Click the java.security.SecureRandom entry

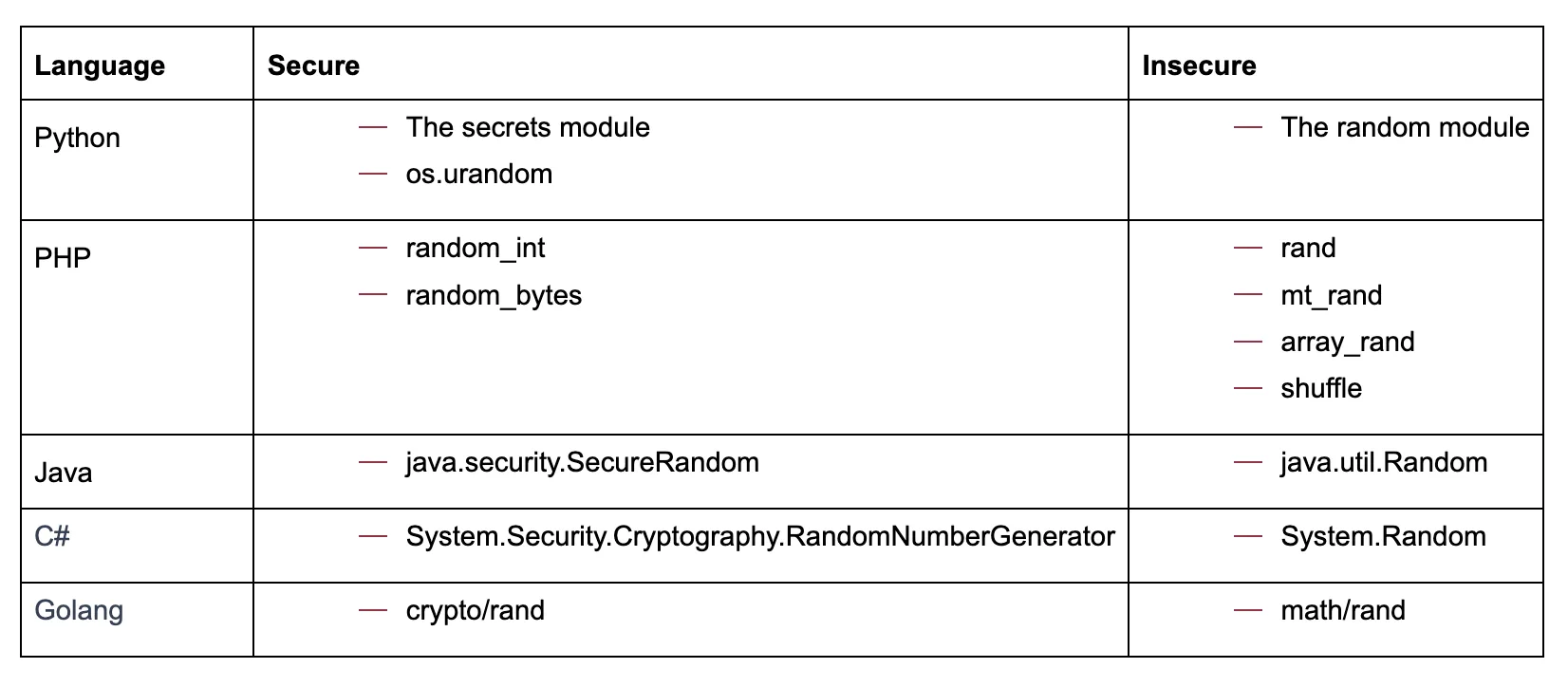click(x=582, y=463)
